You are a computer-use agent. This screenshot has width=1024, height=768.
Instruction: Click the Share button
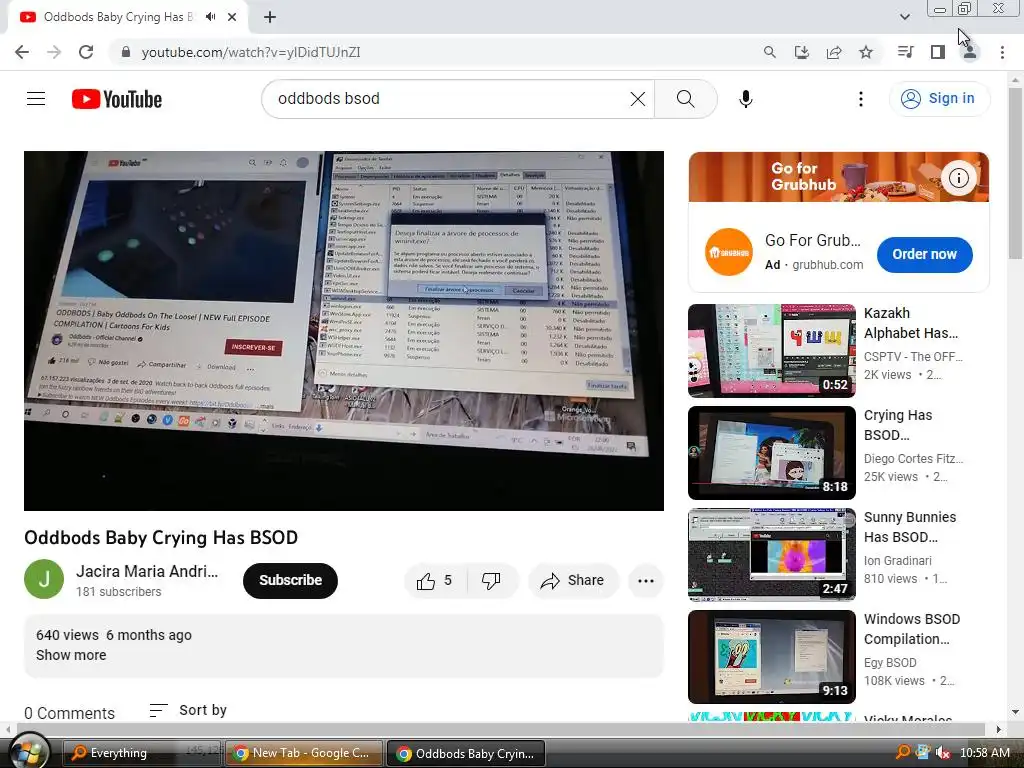(573, 580)
